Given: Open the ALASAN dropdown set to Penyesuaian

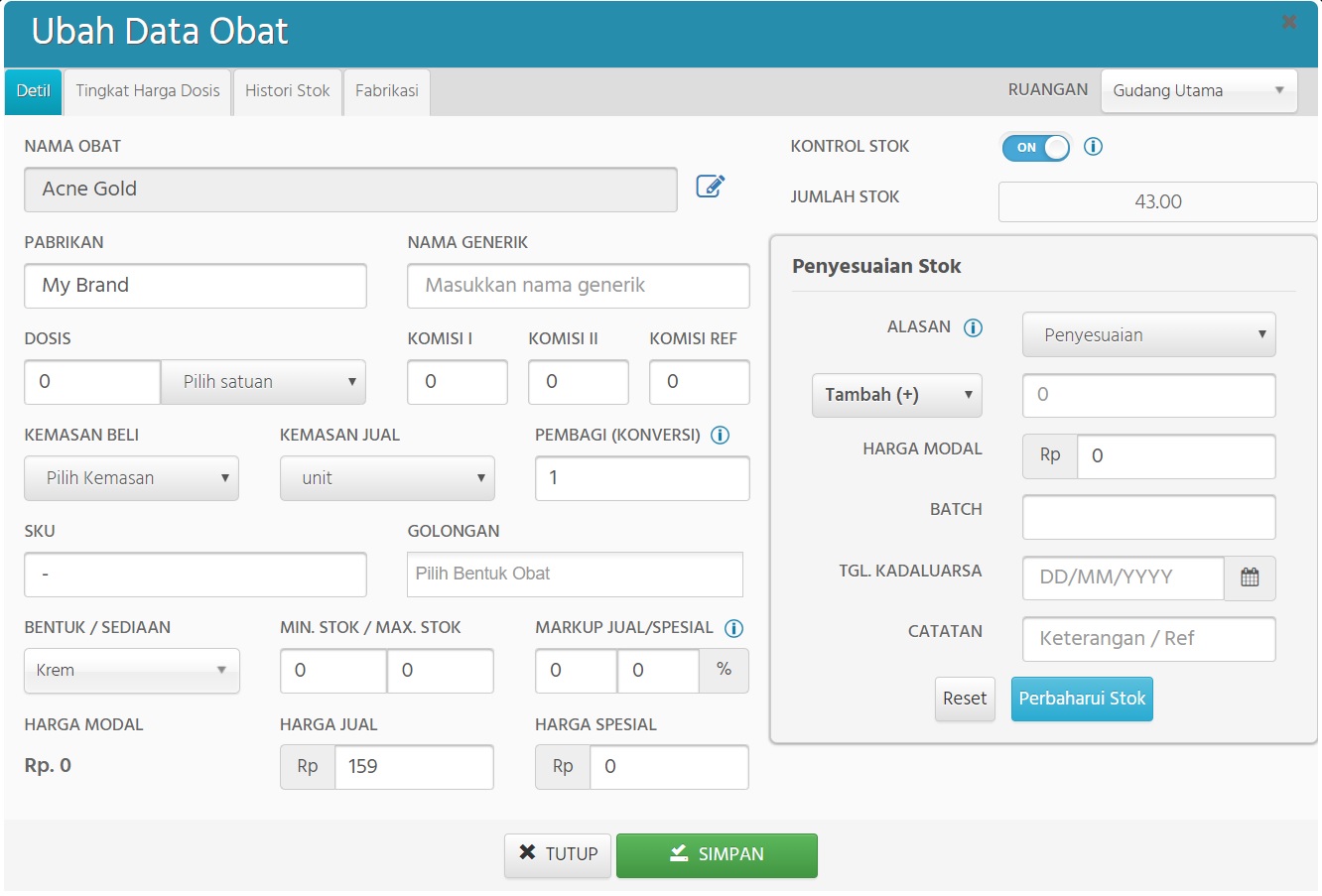Looking at the screenshot, I should 1148,335.
